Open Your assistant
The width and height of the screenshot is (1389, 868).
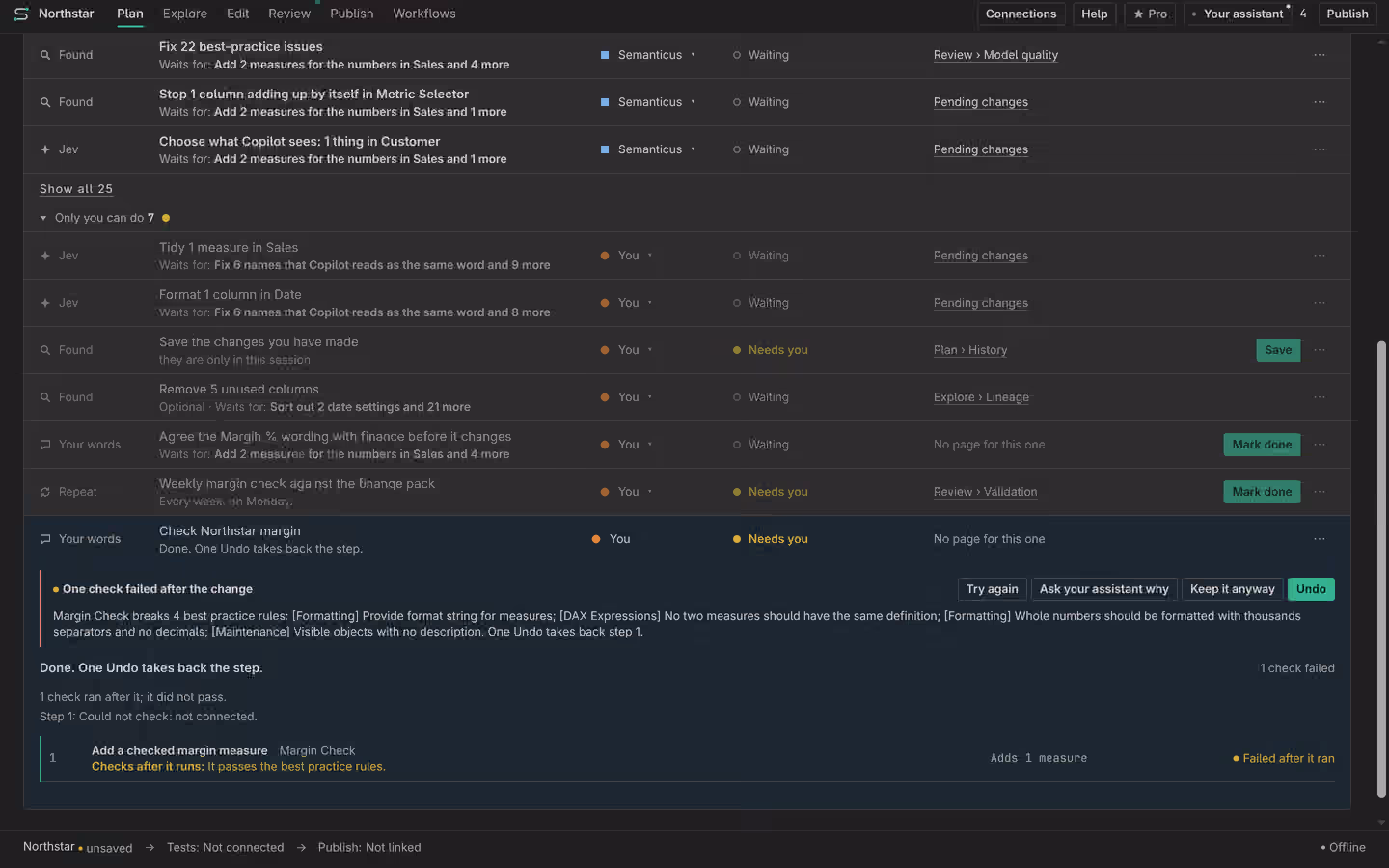(x=1238, y=14)
